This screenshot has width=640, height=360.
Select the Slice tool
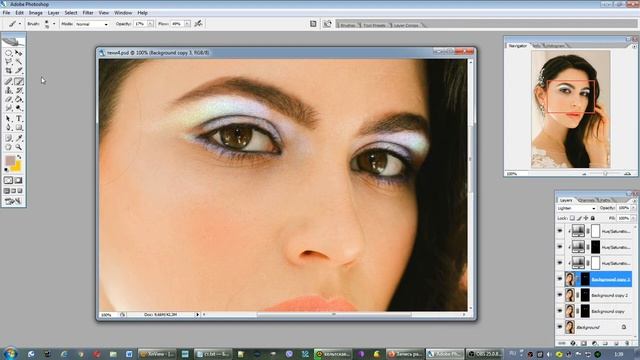pyautogui.click(x=19, y=71)
